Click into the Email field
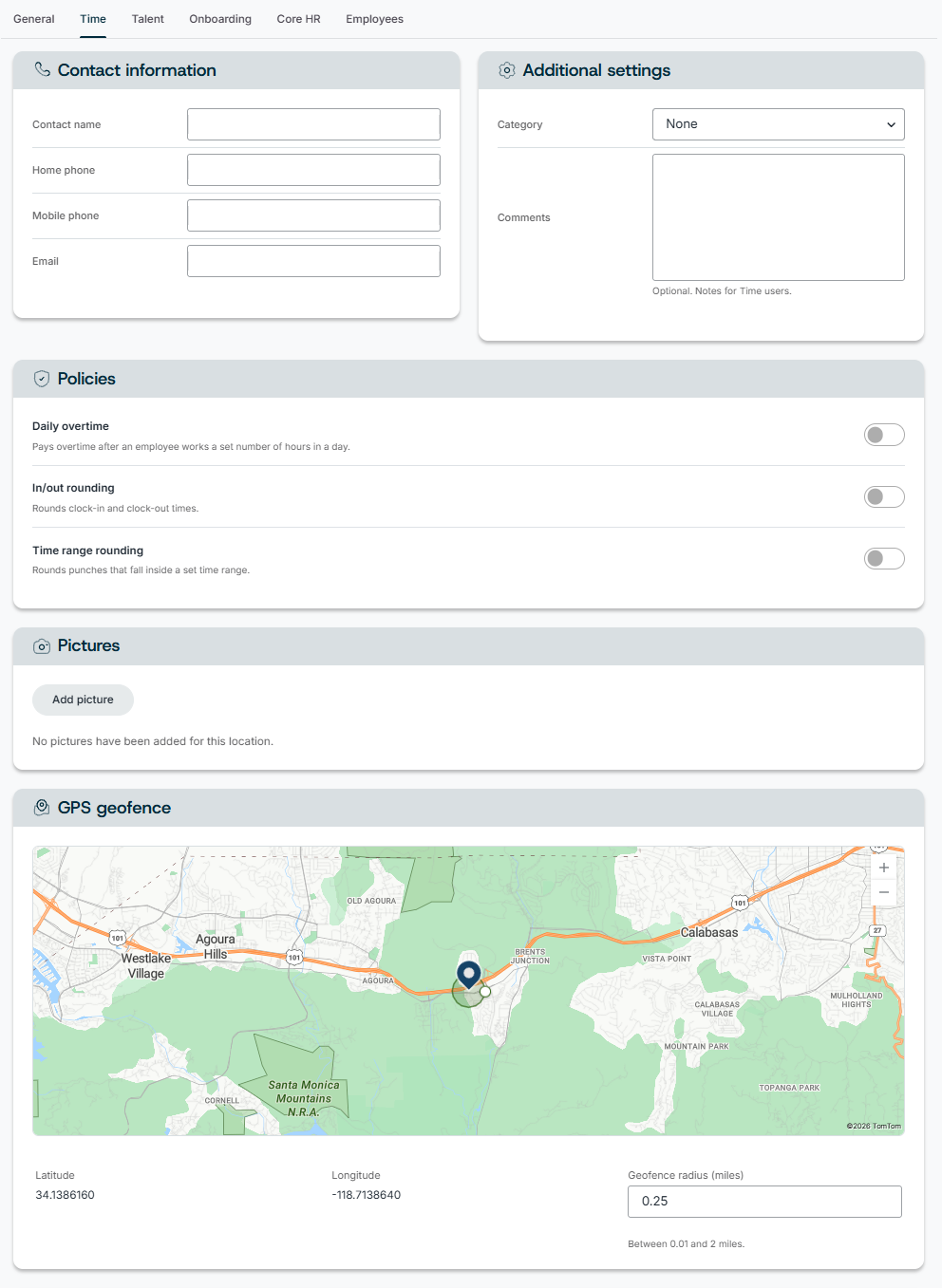The height and width of the screenshot is (1288, 942). point(313,261)
